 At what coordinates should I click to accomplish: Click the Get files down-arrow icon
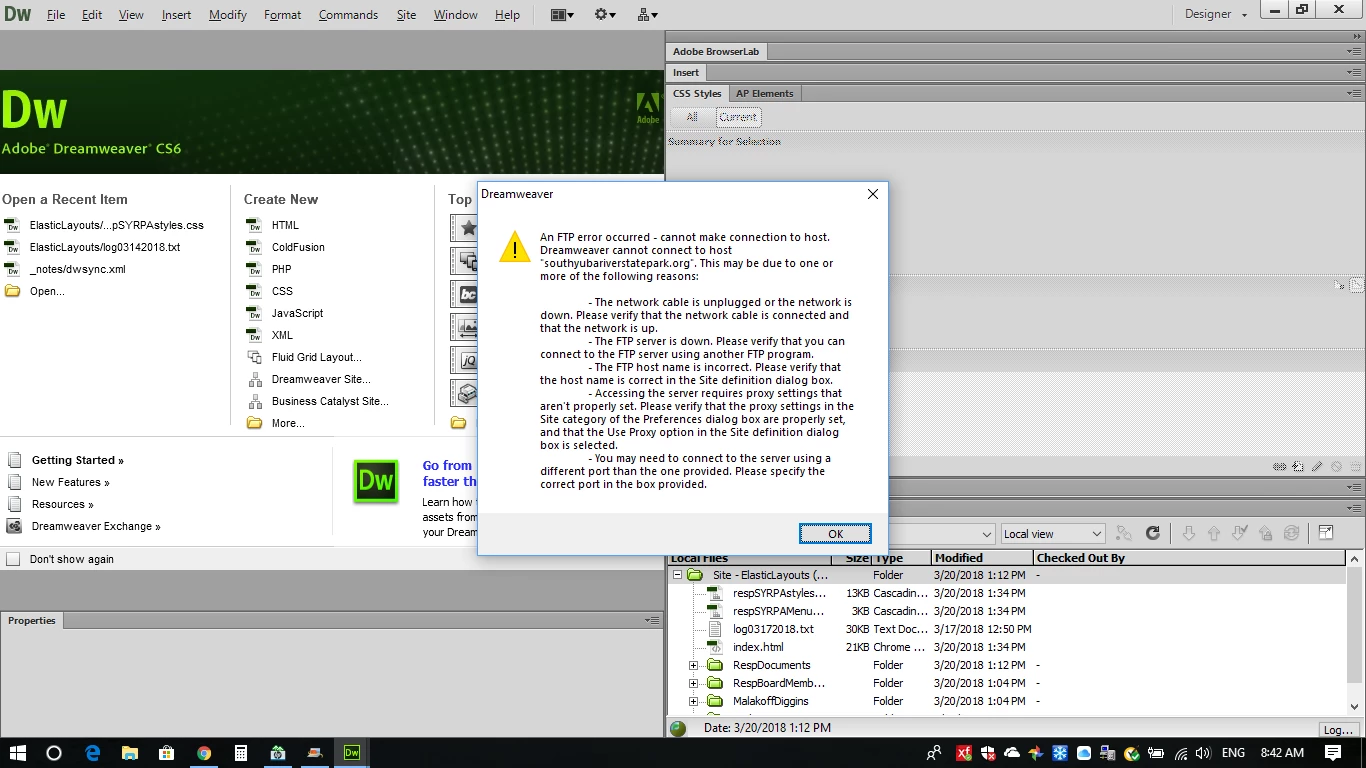click(1188, 534)
